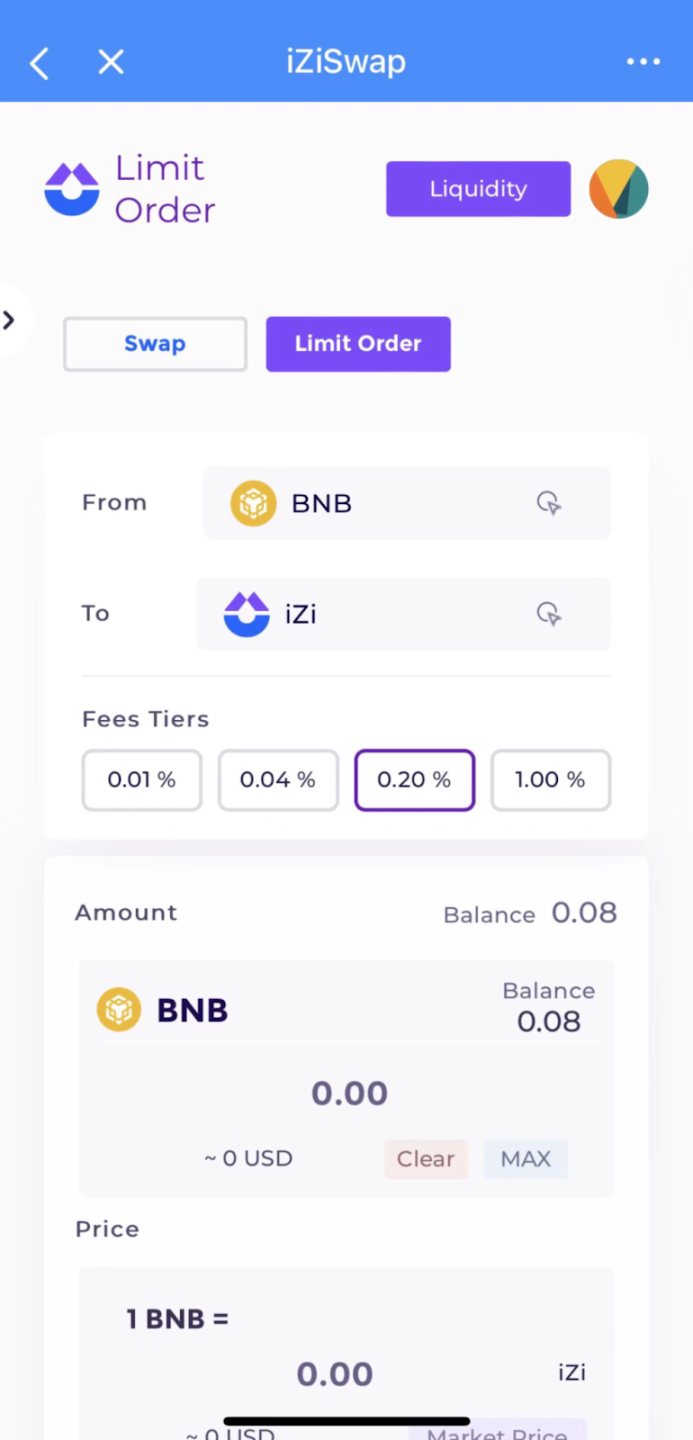Switch to the Limit Order tab
Image resolution: width=693 pixels, height=1440 pixels.
click(358, 343)
